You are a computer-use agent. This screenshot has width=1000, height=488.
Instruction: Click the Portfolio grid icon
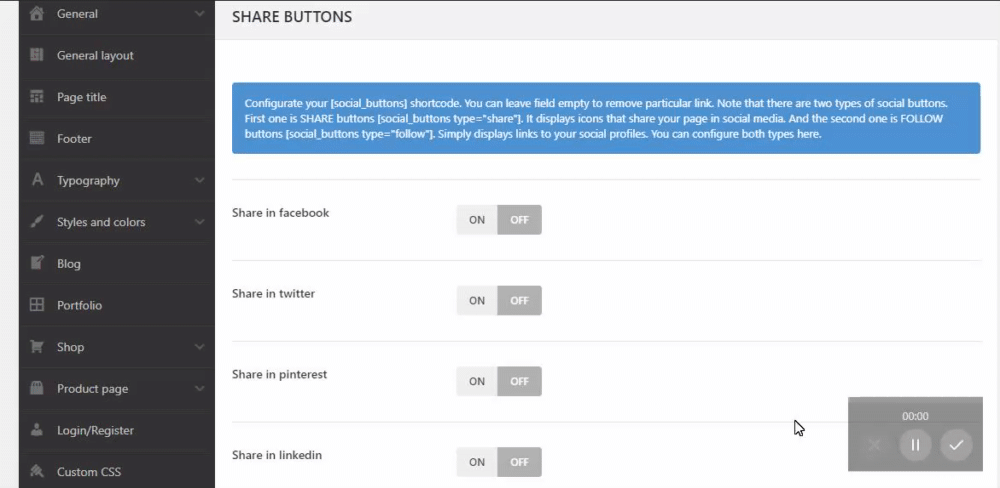coord(37,305)
